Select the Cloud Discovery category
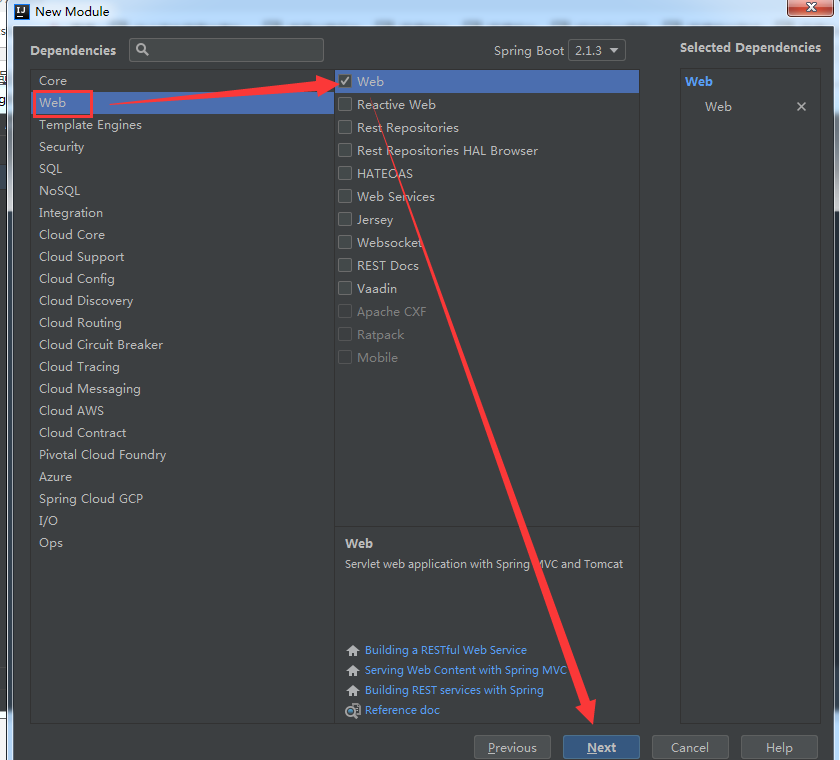This screenshot has width=840, height=760. (182, 300)
